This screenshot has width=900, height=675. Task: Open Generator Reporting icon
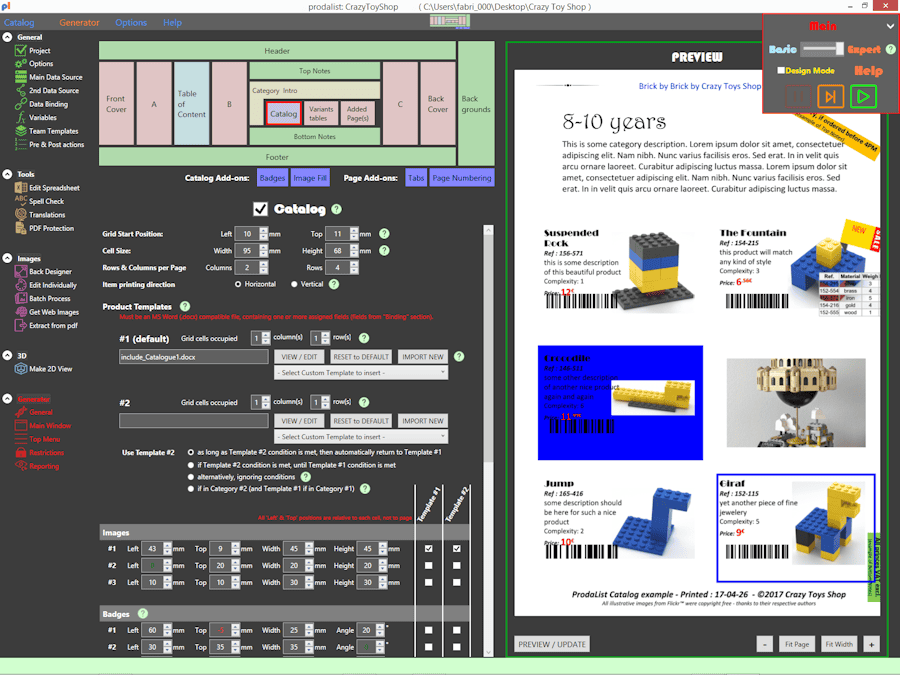coord(21,466)
